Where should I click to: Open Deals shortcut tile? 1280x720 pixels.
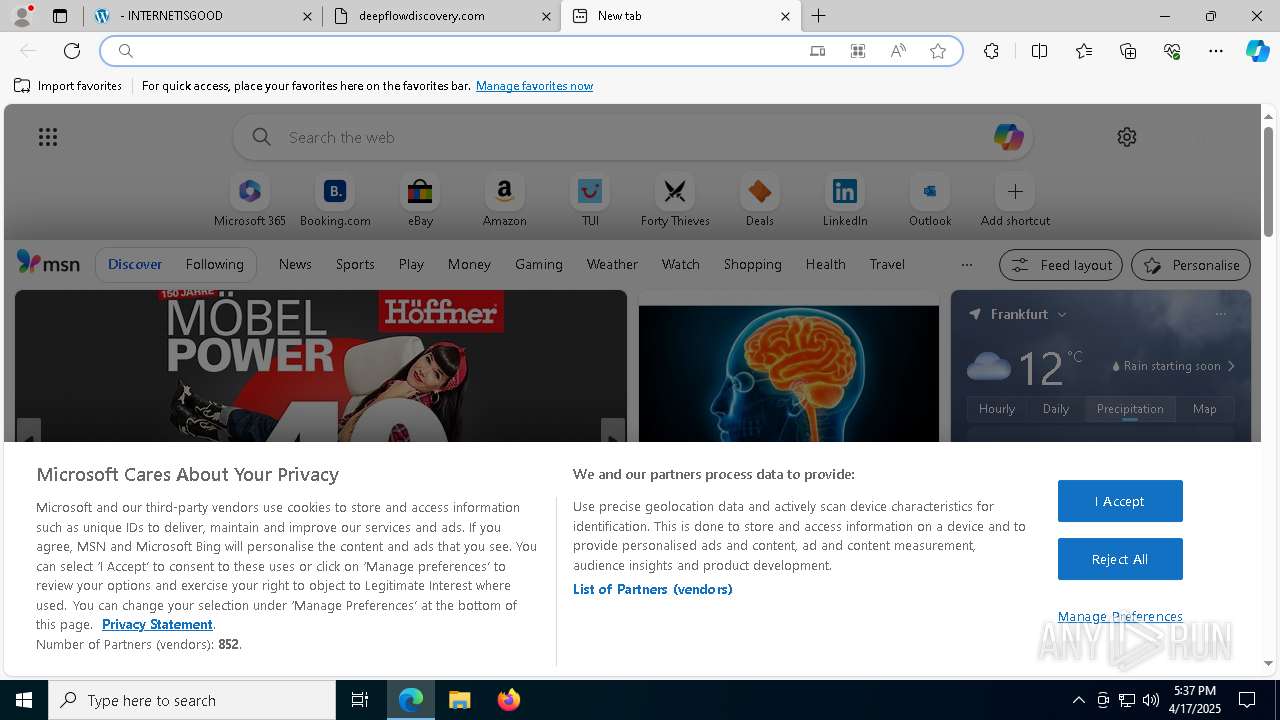pos(759,201)
